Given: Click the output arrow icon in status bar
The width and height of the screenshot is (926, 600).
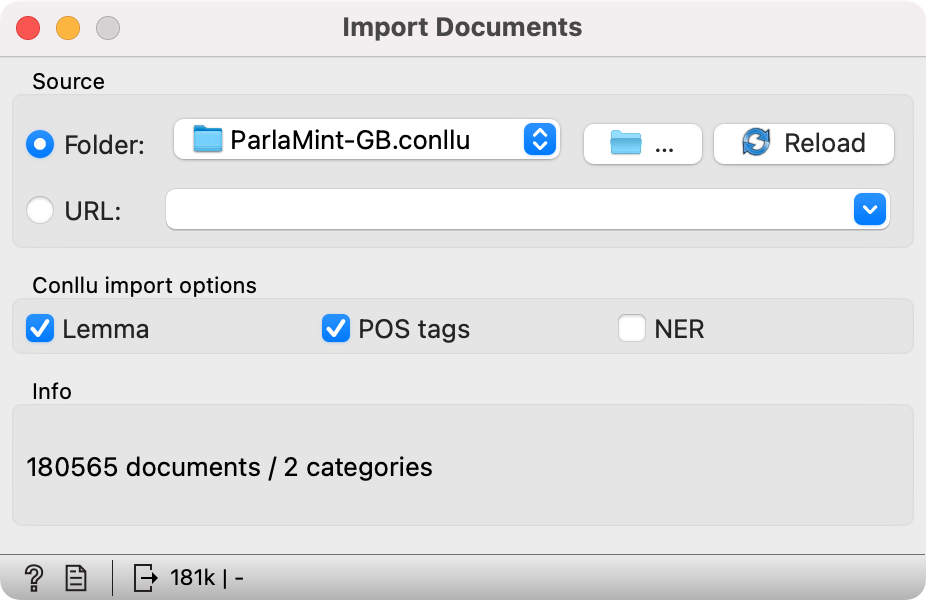Looking at the screenshot, I should [146, 577].
